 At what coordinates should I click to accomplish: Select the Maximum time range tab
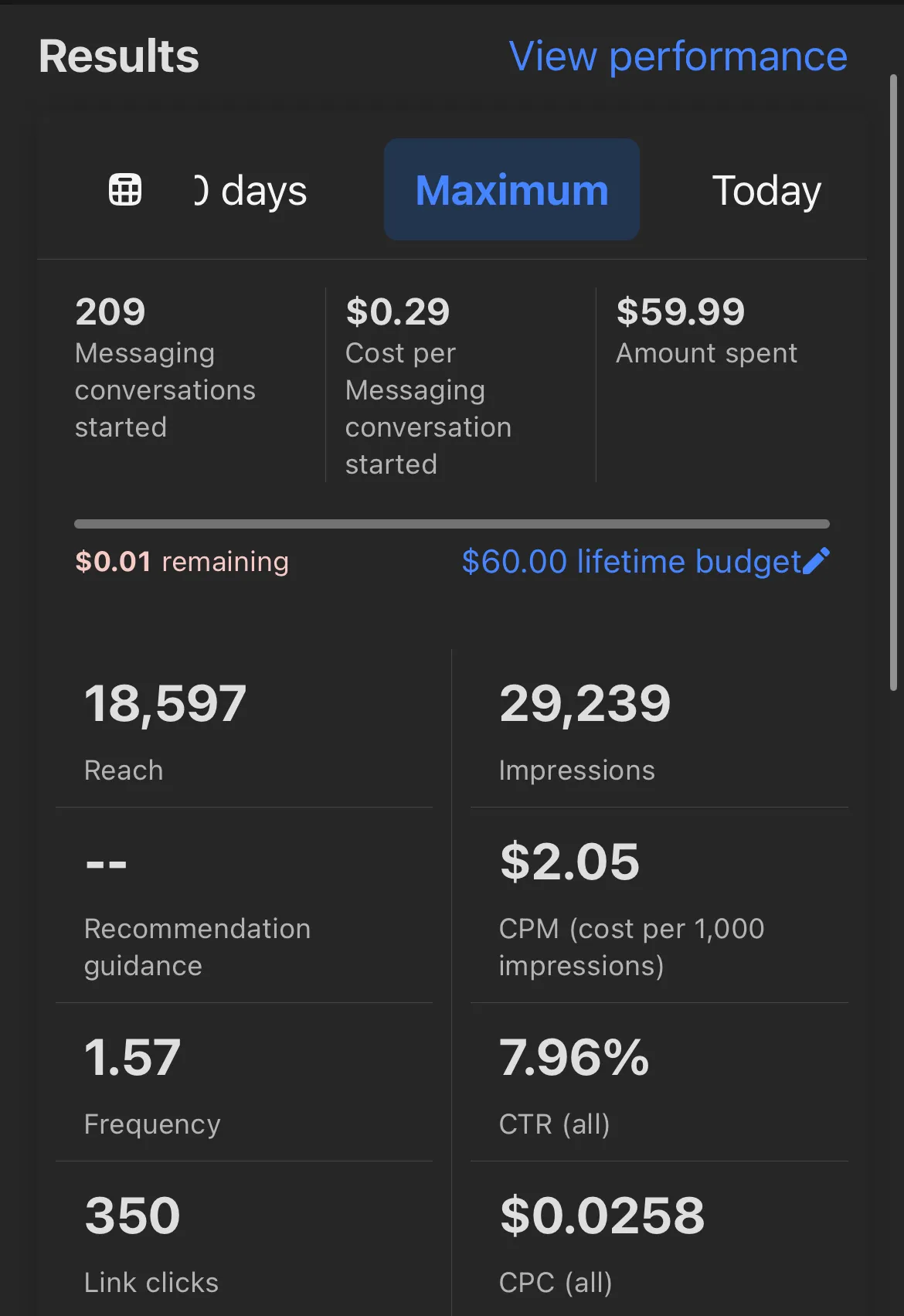coord(511,190)
